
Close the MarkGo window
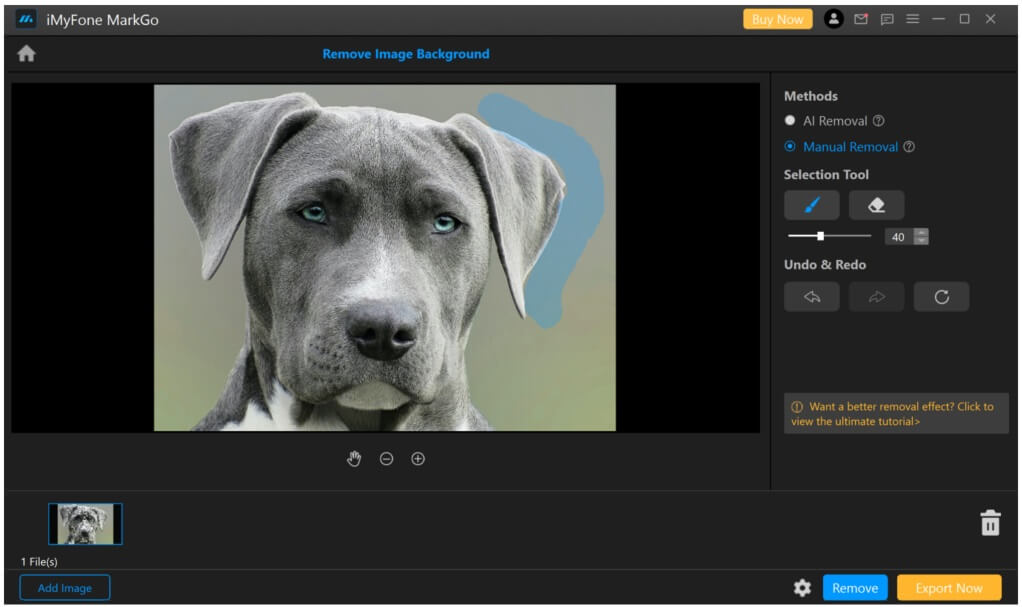point(990,19)
